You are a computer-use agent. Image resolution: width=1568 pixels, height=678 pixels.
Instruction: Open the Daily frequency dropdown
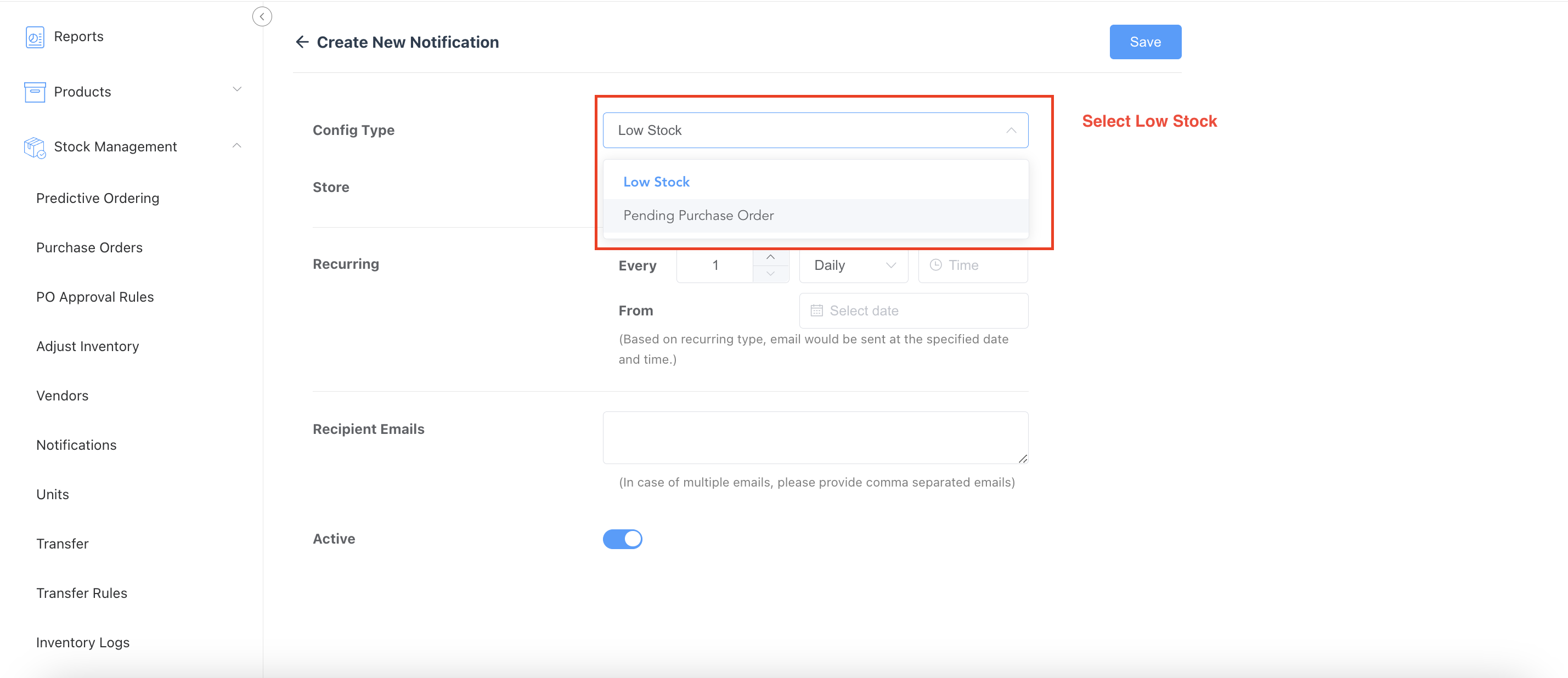click(853, 265)
